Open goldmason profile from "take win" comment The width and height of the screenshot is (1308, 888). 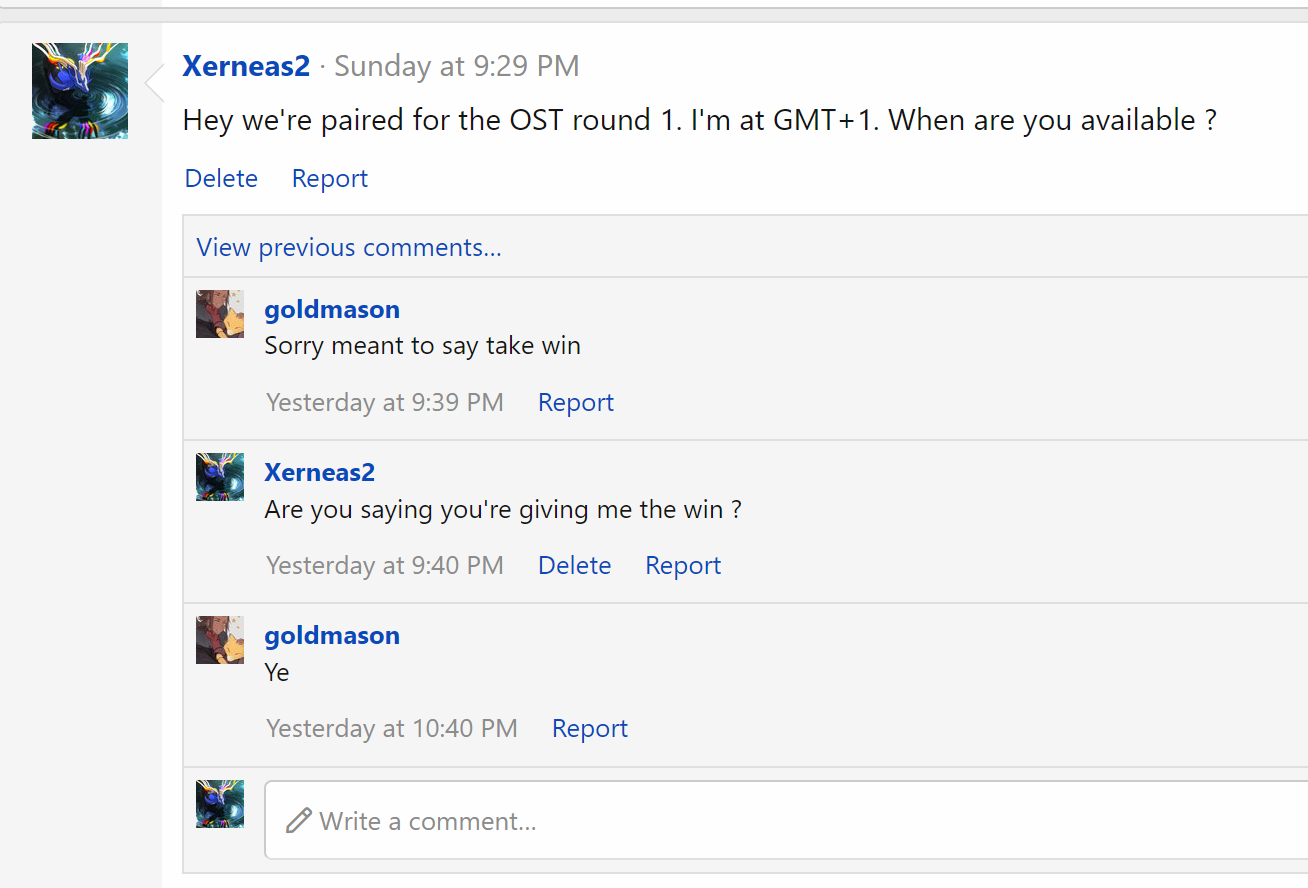click(332, 309)
